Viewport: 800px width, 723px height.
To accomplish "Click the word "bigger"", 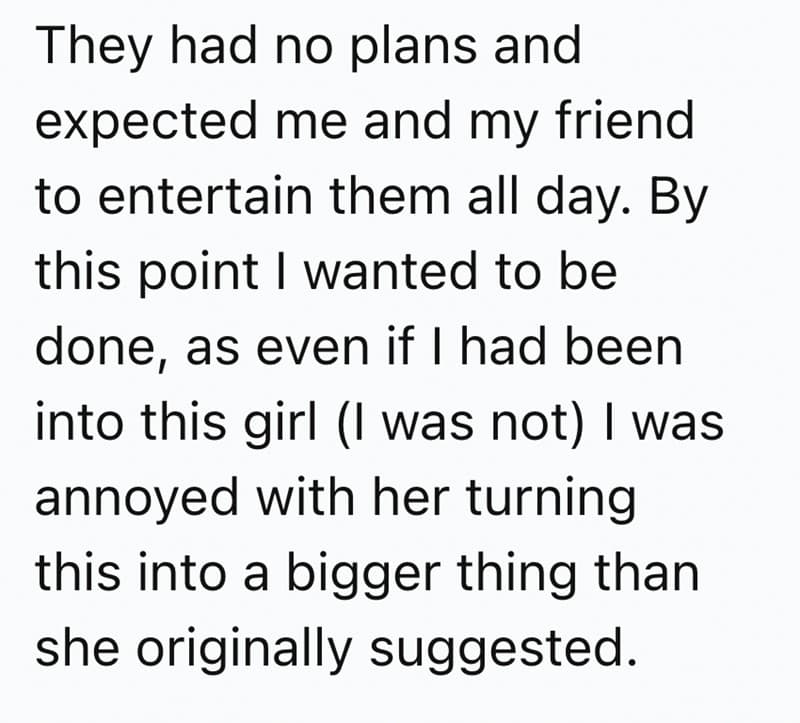I will click(x=363, y=576).
